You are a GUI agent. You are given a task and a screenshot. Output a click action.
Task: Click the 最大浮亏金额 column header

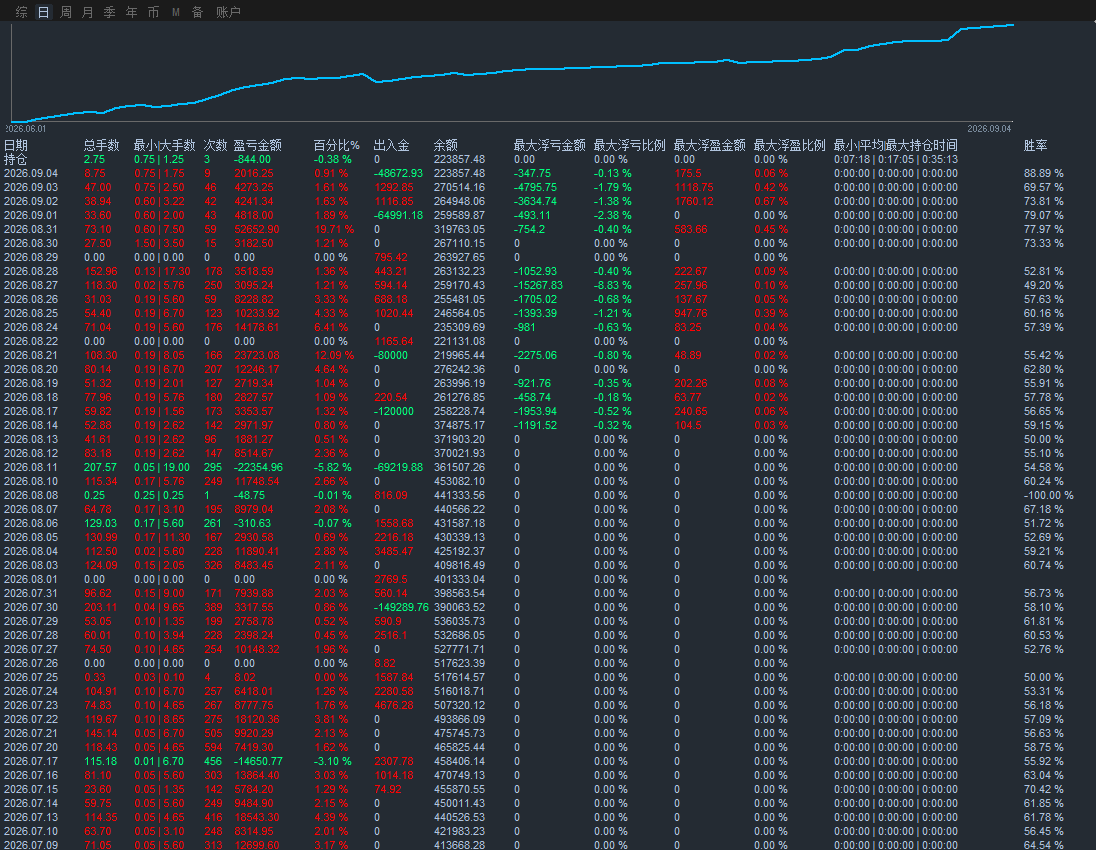coord(549,145)
